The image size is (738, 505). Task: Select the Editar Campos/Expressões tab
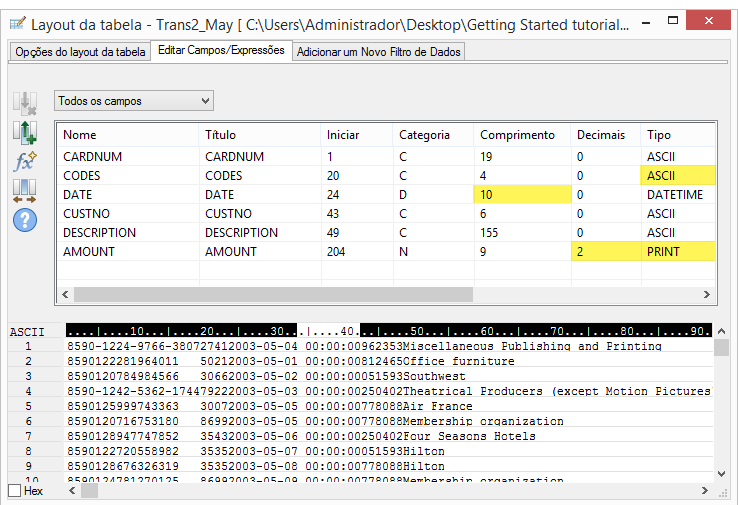click(x=220, y=50)
